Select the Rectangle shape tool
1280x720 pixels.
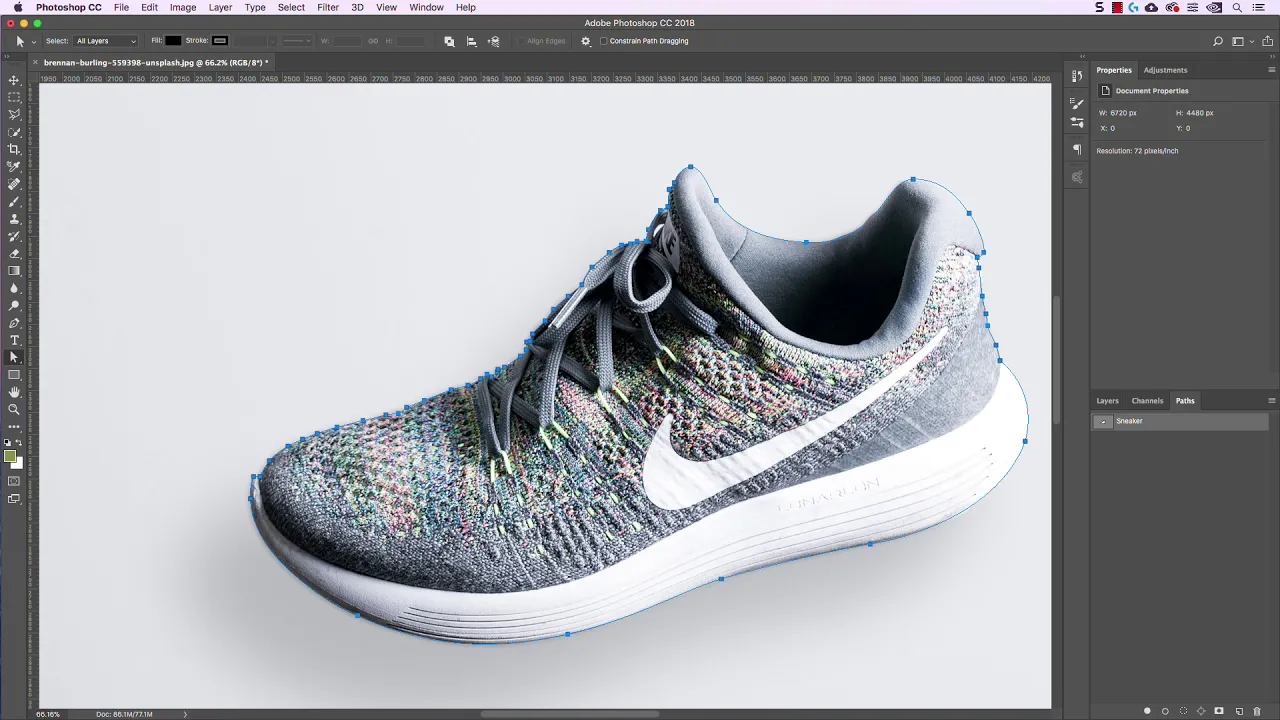tap(14, 375)
